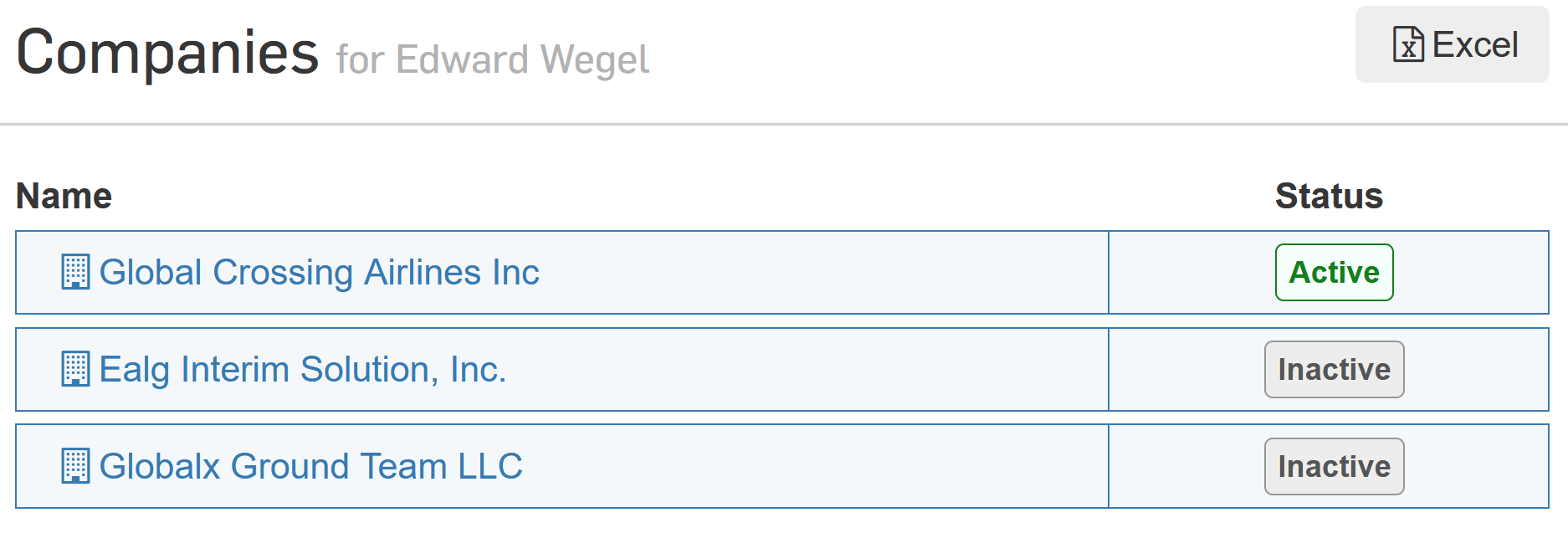Click the Excel spreadsheet file icon
This screenshot has height=533, width=1568.
pyautogui.click(x=1408, y=44)
